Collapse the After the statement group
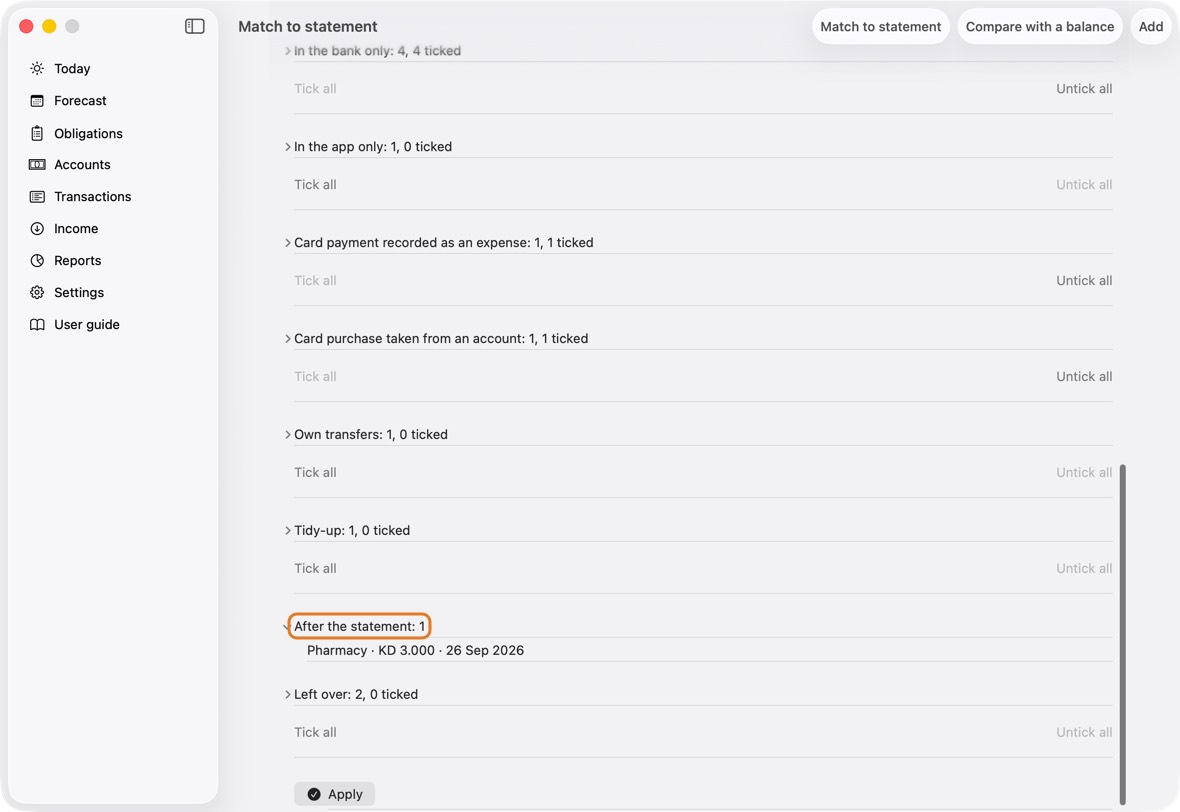Image resolution: width=1180 pixels, height=812 pixels. pyautogui.click(x=287, y=626)
